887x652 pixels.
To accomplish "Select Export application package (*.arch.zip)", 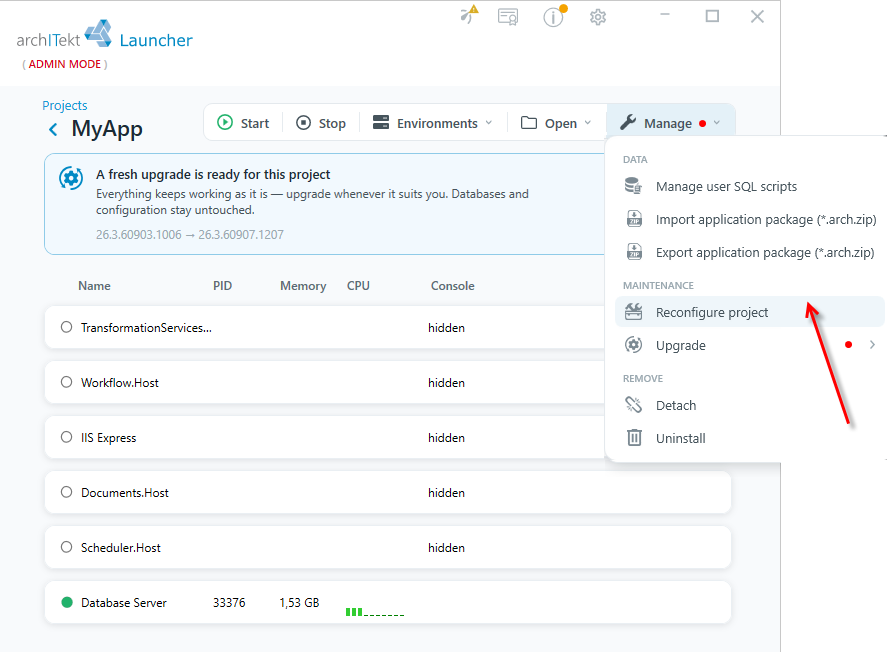I will 765,252.
